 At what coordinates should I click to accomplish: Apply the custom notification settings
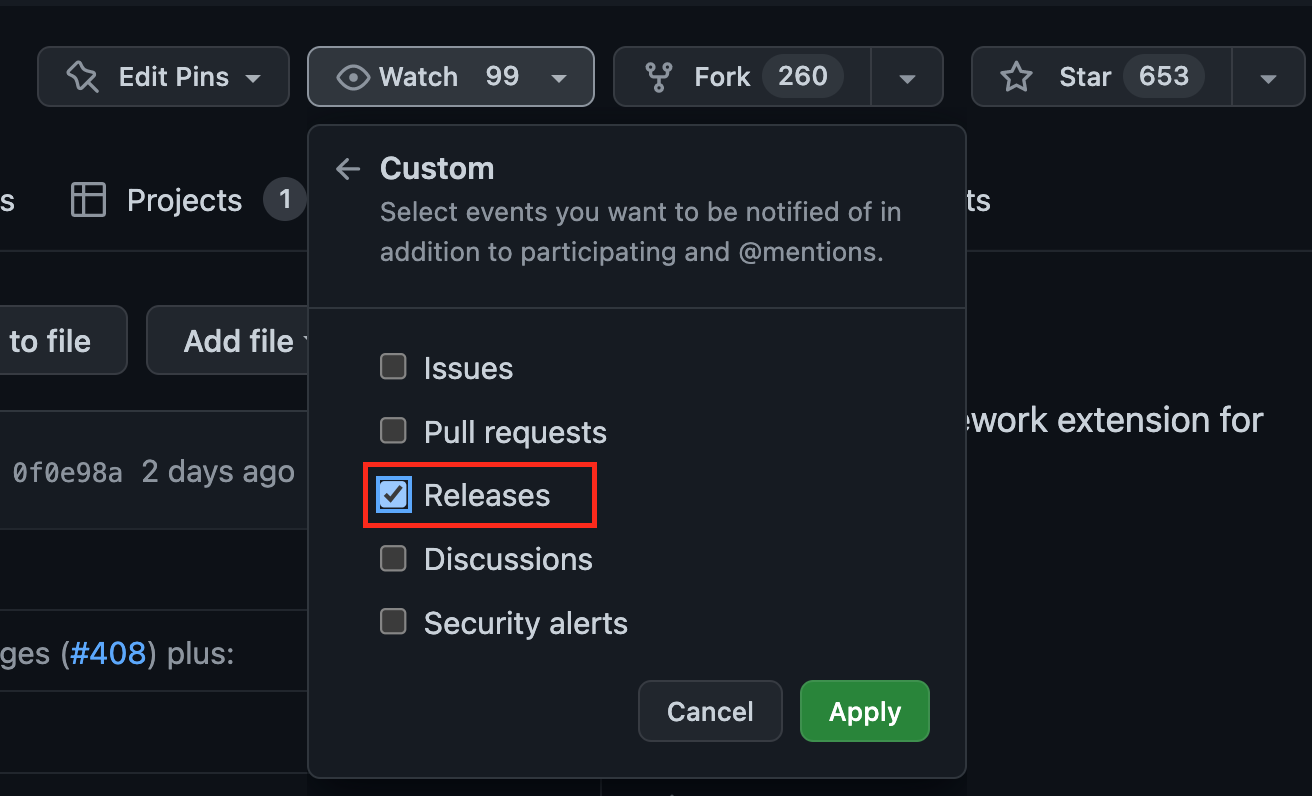point(864,711)
